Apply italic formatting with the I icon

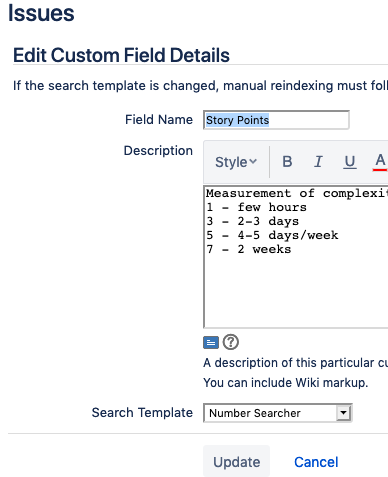(x=318, y=162)
